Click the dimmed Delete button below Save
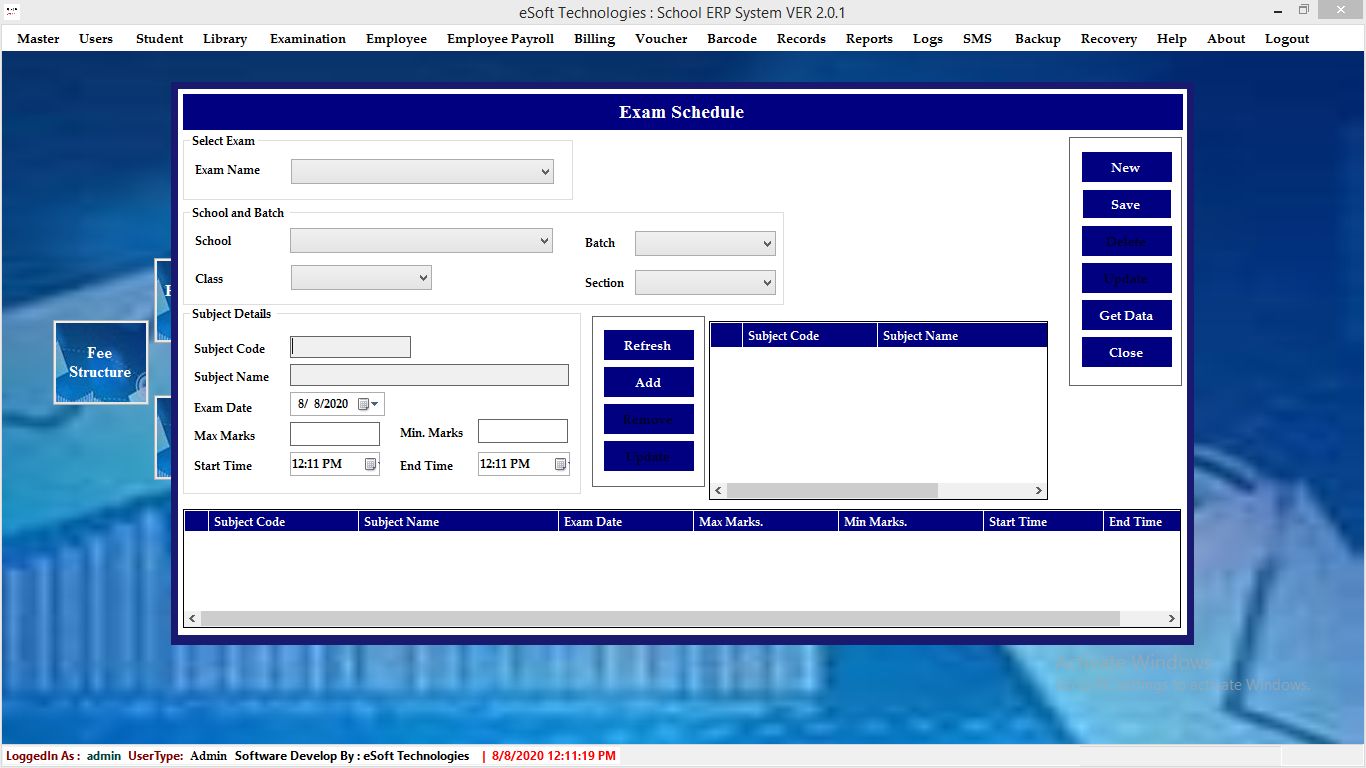The width and height of the screenshot is (1366, 768). click(1126, 241)
